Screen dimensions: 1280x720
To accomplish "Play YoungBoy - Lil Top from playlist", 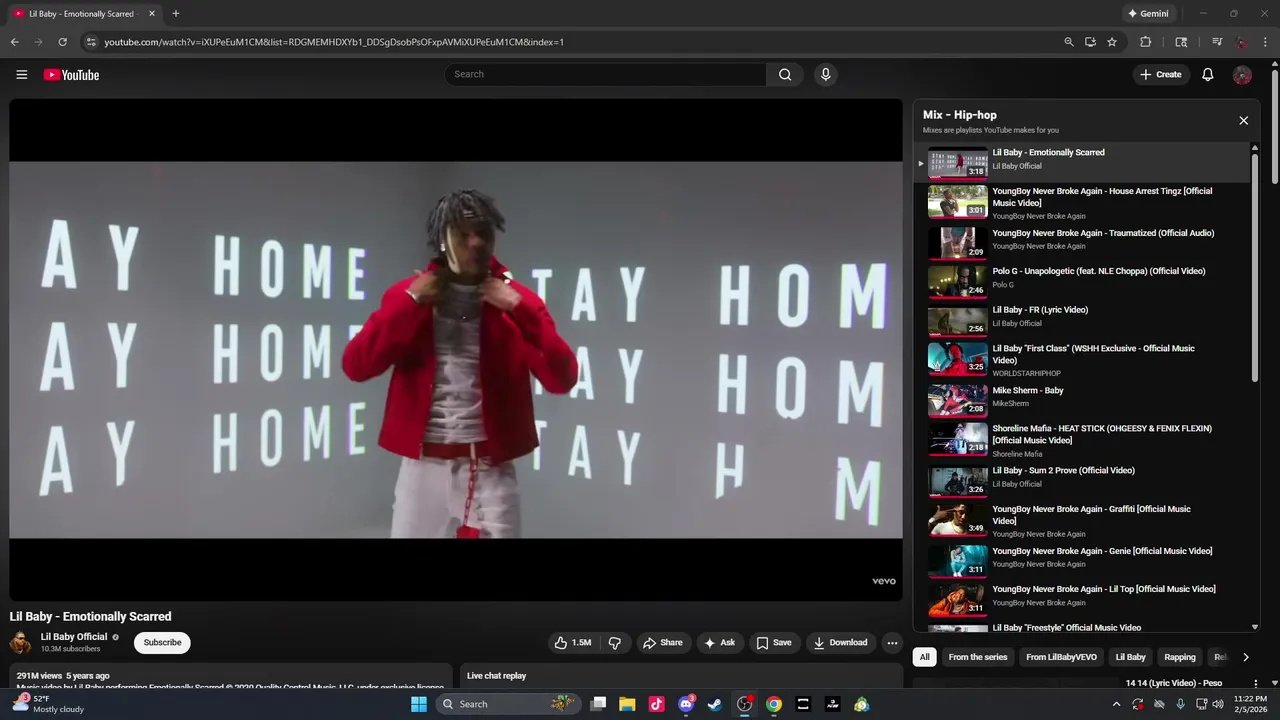I will (1082, 599).
